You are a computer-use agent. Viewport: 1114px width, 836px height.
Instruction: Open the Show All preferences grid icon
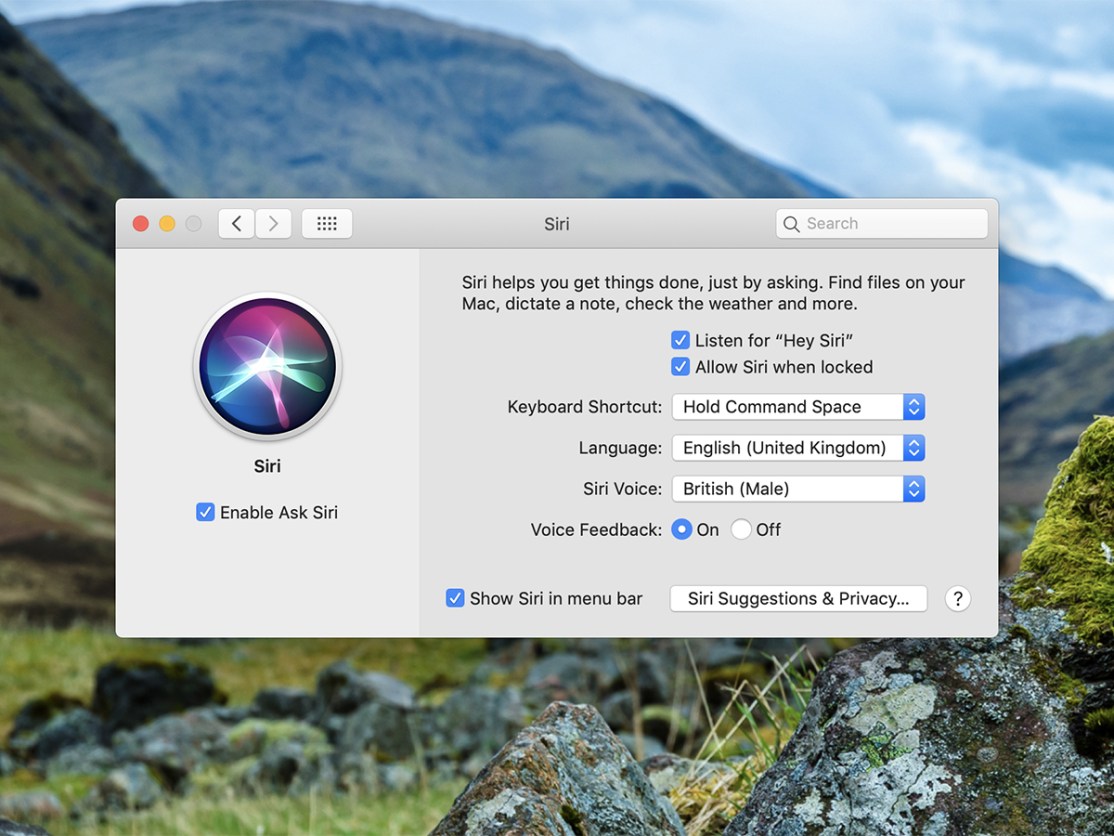(x=327, y=223)
